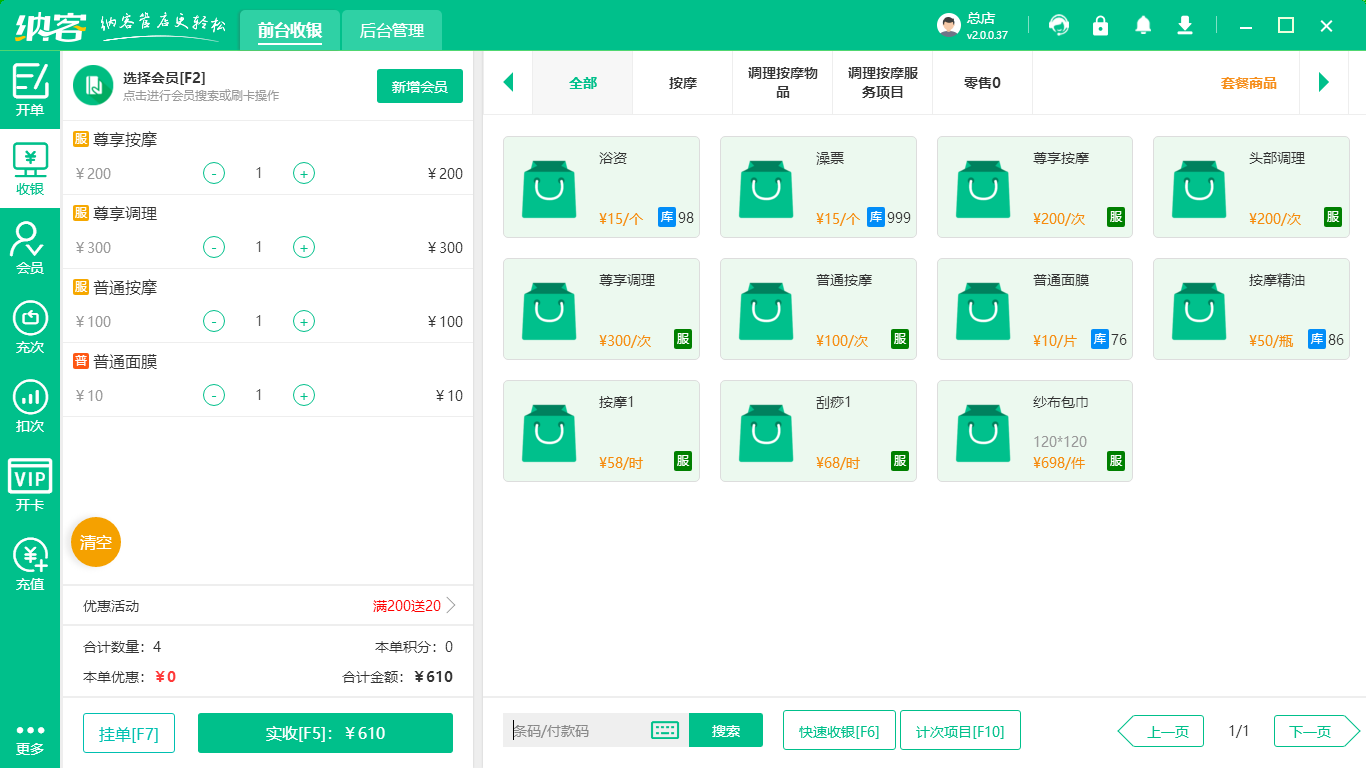Open the 更多 more menu
The height and width of the screenshot is (768, 1366).
[x=30, y=738]
